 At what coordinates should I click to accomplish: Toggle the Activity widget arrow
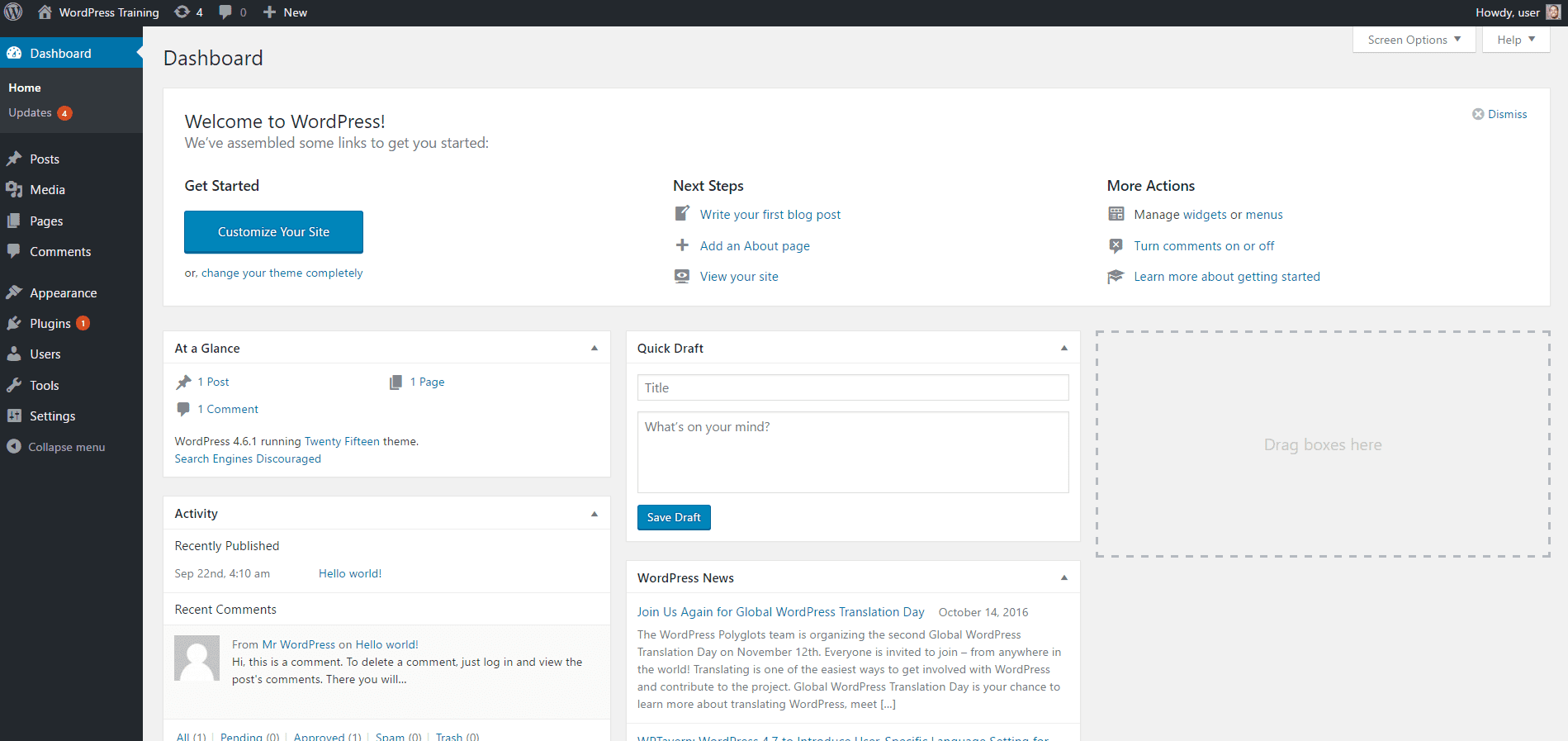[594, 514]
